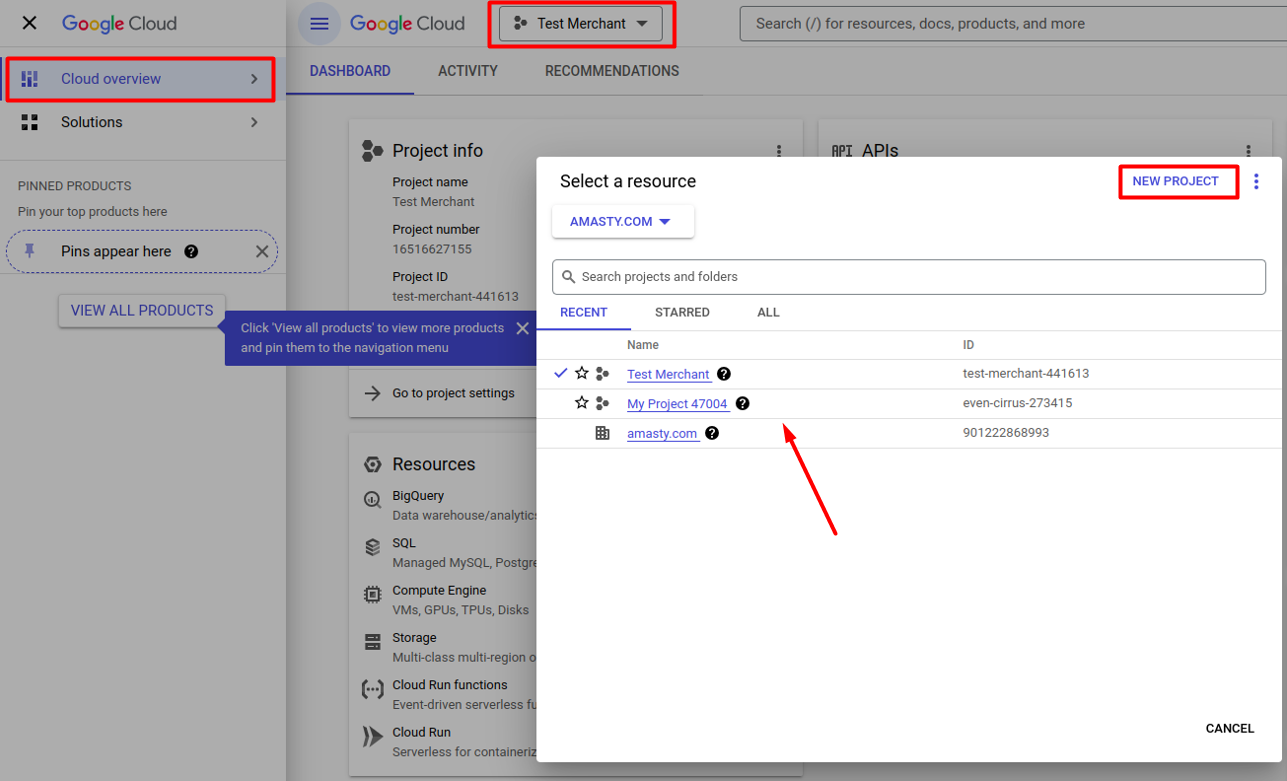This screenshot has height=781, width=1287.
Task: Star the Test Merchant project
Action: (581, 373)
